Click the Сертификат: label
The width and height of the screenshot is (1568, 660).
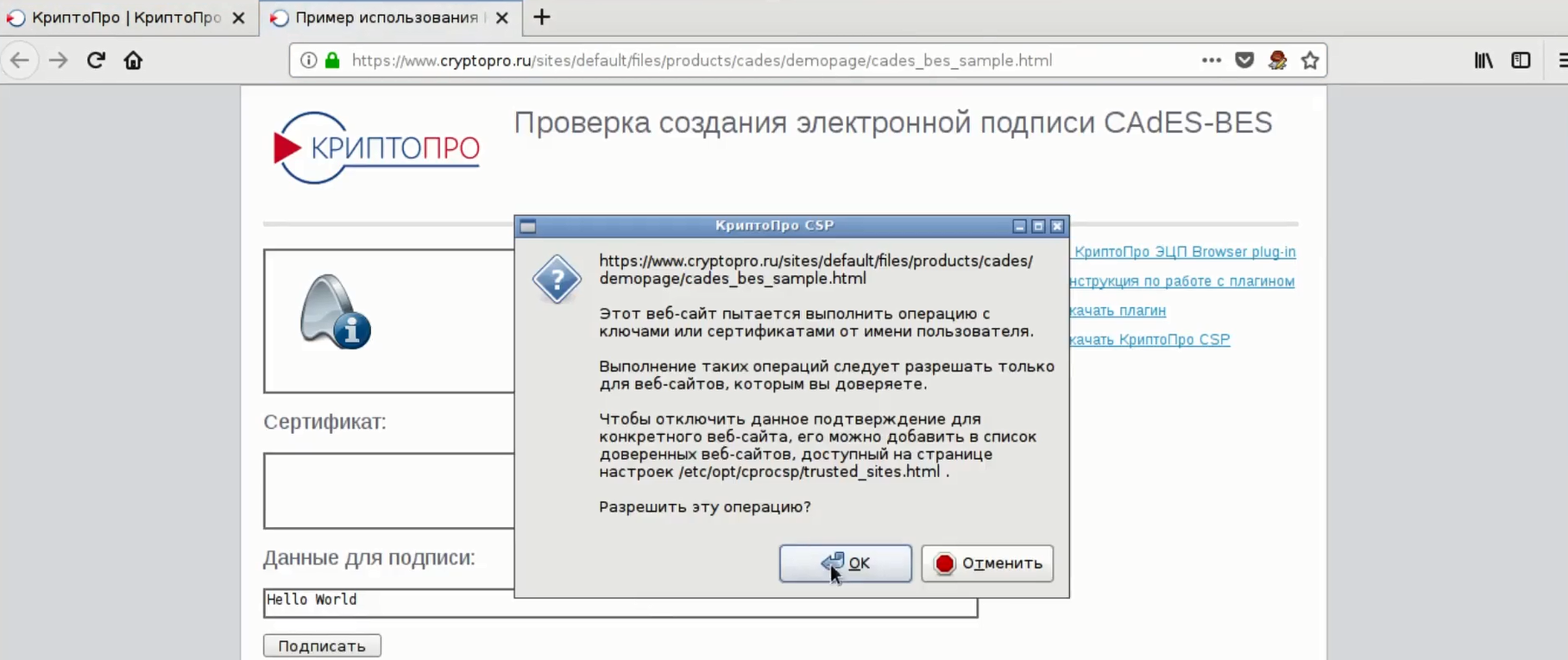(324, 422)
